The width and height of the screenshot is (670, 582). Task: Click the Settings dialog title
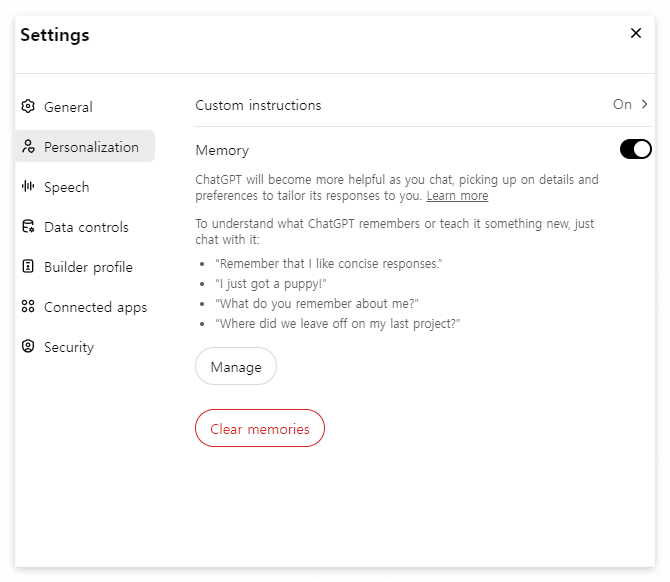(55, 35)
